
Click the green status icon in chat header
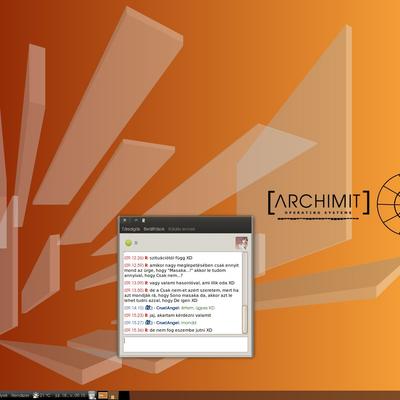[128, 243]
